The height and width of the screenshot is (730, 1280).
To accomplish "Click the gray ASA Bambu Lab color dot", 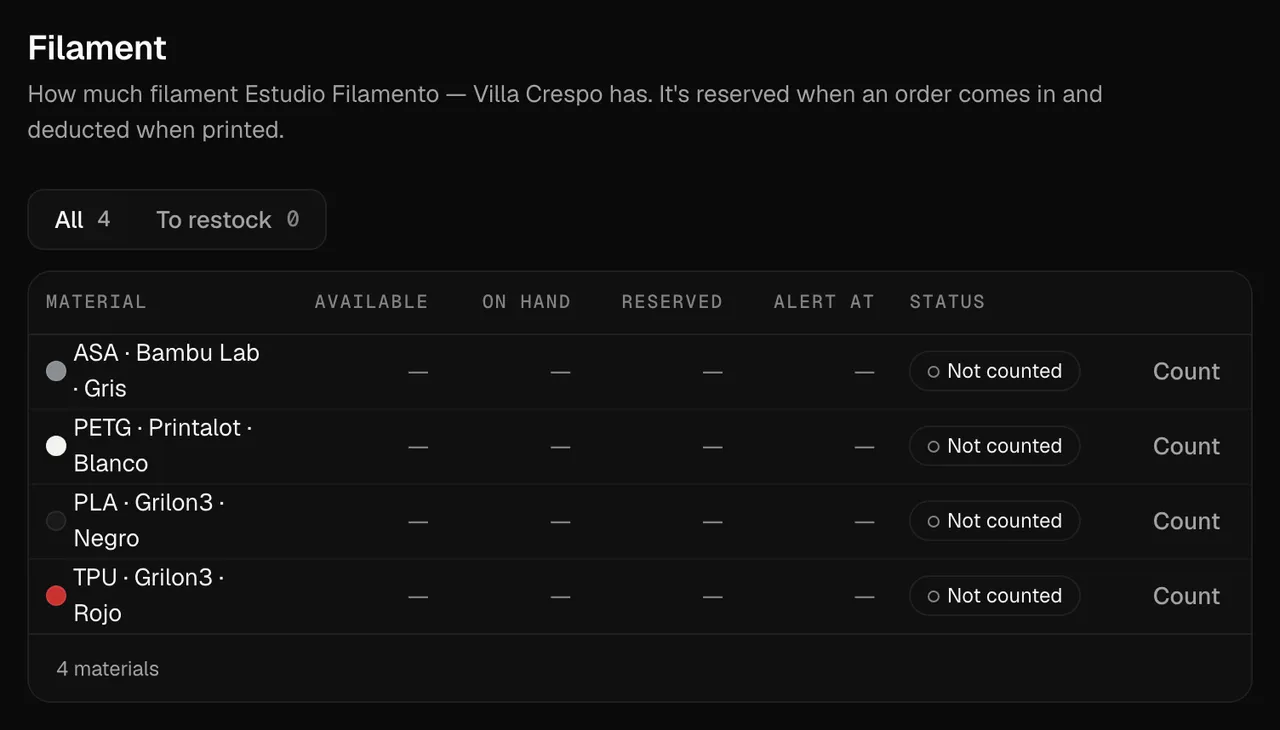I will click(x=56, y=371).
